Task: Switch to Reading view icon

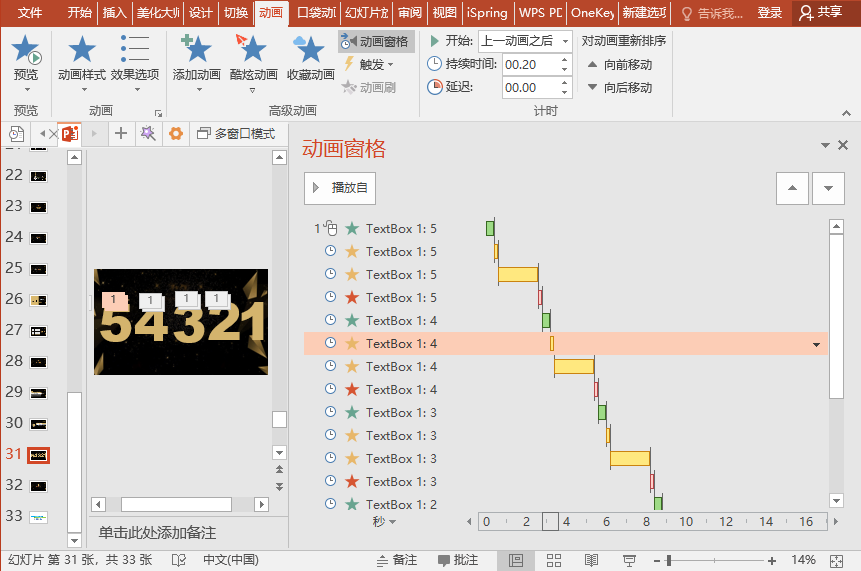Action: [591, 560]
